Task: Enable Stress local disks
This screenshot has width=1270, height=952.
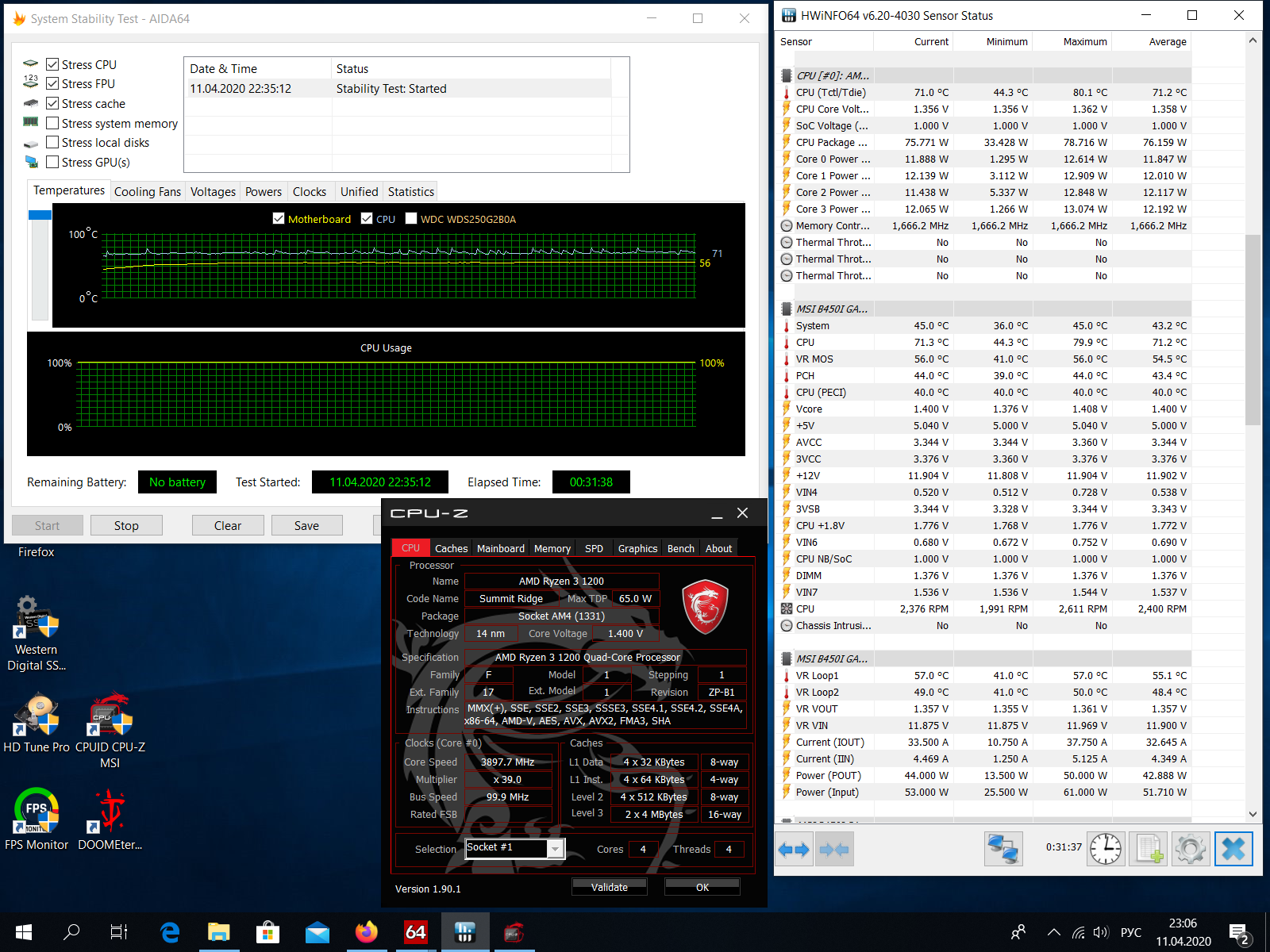Action: 52,142
